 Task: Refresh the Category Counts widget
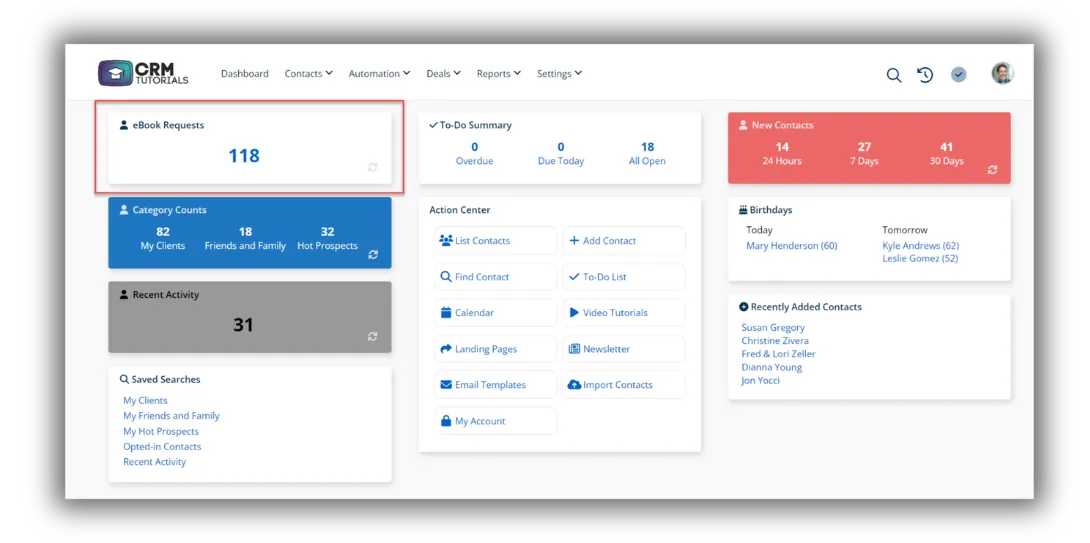(373, 254)
